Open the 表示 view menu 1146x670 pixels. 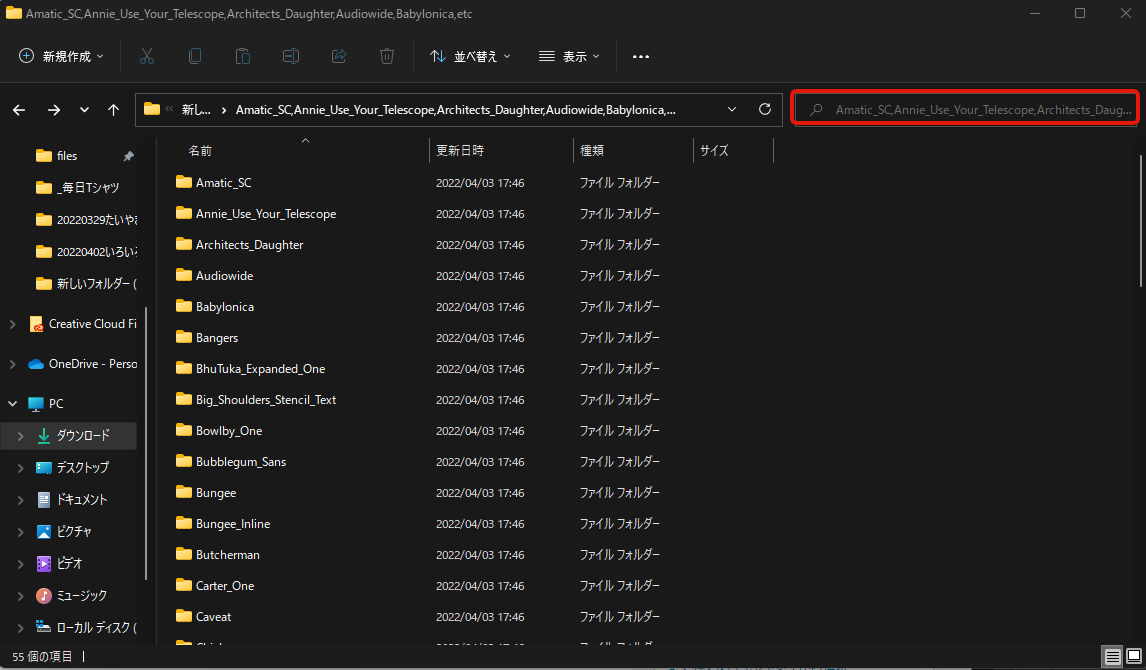pos(569,56)
